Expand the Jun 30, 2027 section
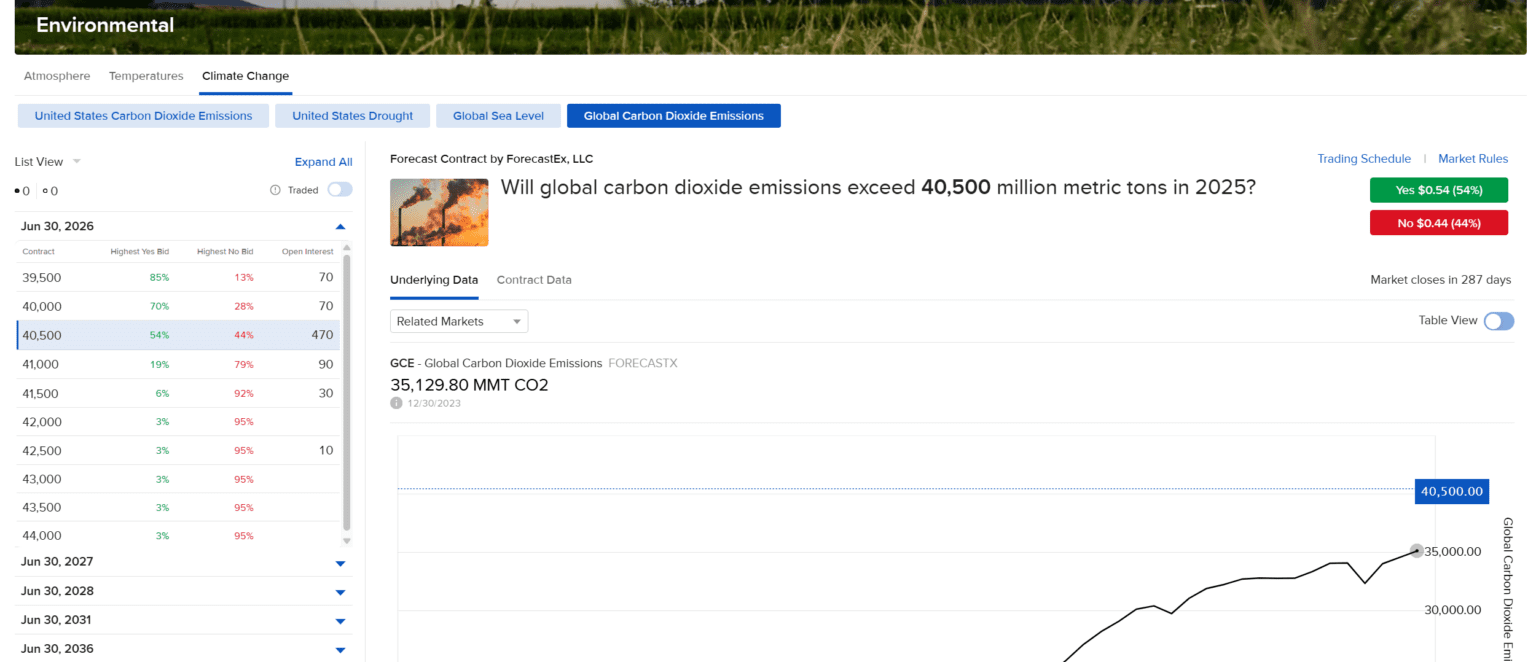The width and height of the screenshot is (1536, 662). [x=341, y=563]
